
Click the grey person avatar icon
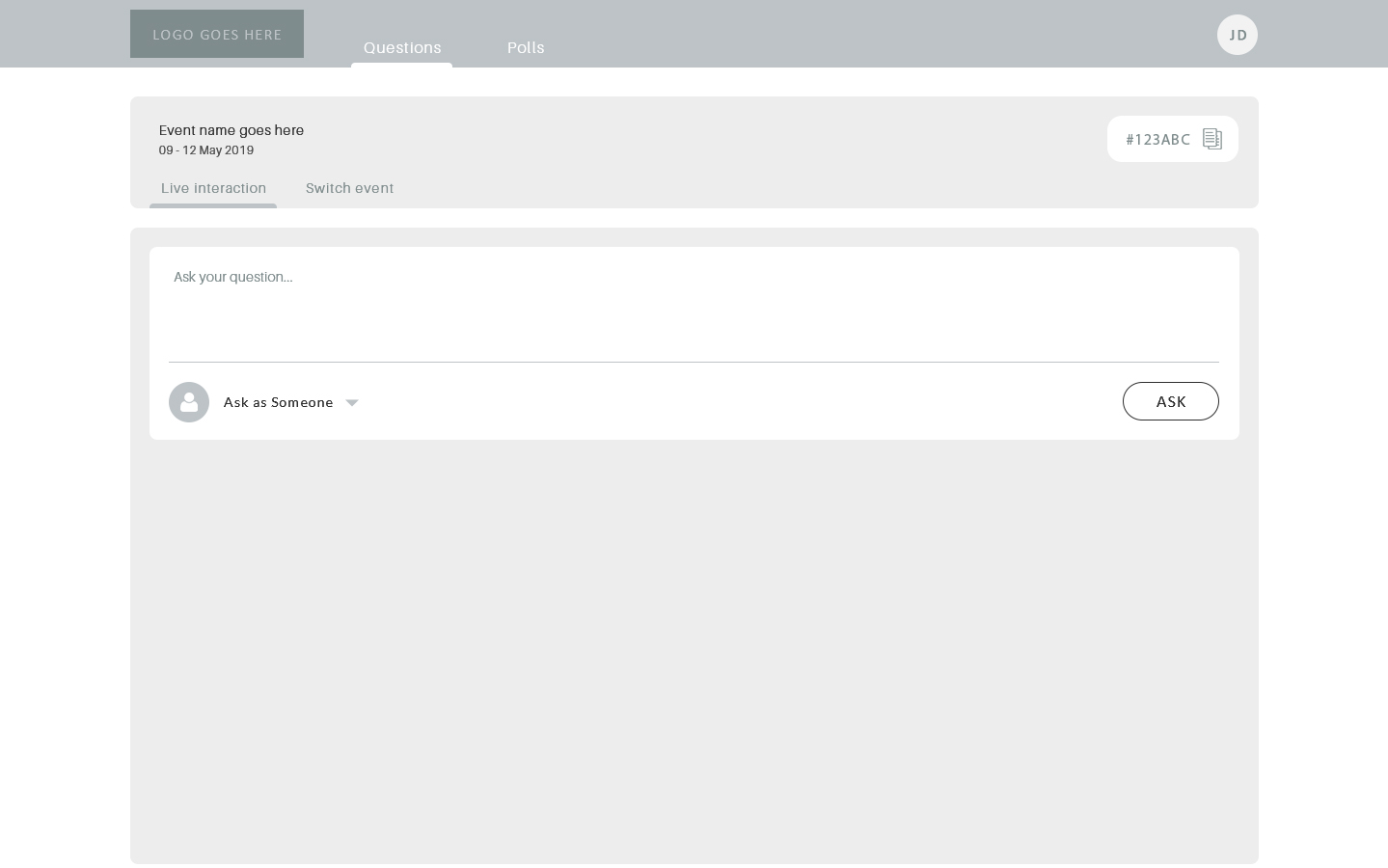[189, 402]
